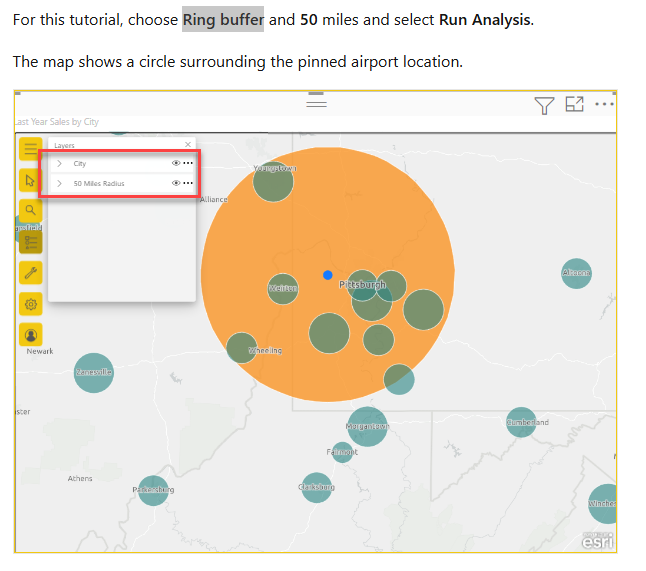Click the visual drag handle lines
Image resolution: width=646 pixels, height=571 pixels.
click(x=316, y=104)
